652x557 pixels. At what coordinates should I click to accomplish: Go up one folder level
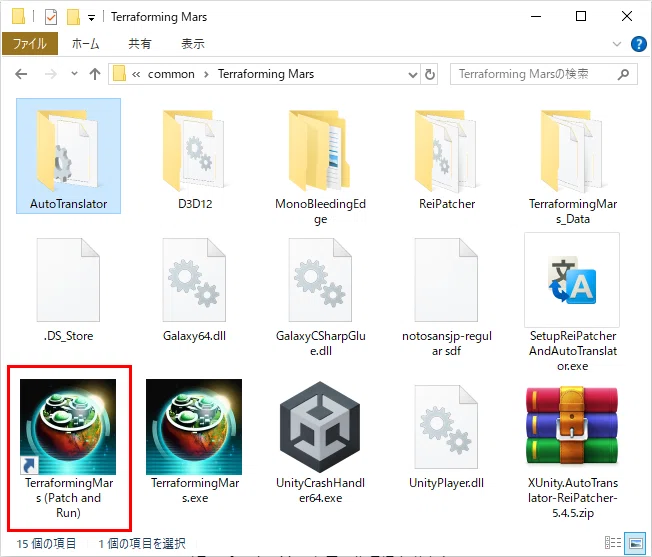[95, 74]
